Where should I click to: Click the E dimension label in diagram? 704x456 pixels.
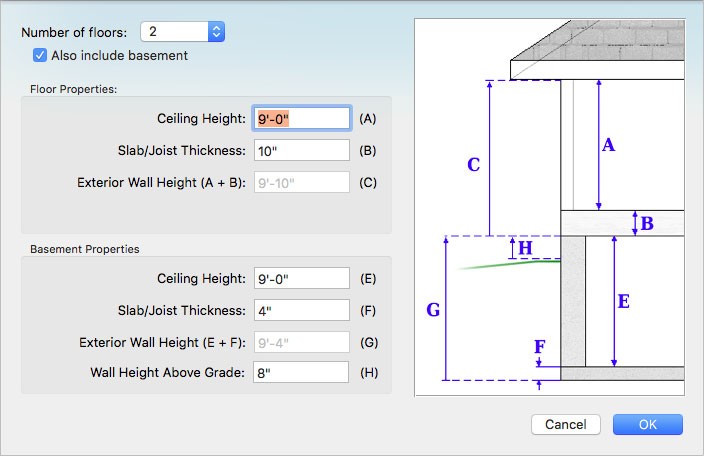[624, 301]
